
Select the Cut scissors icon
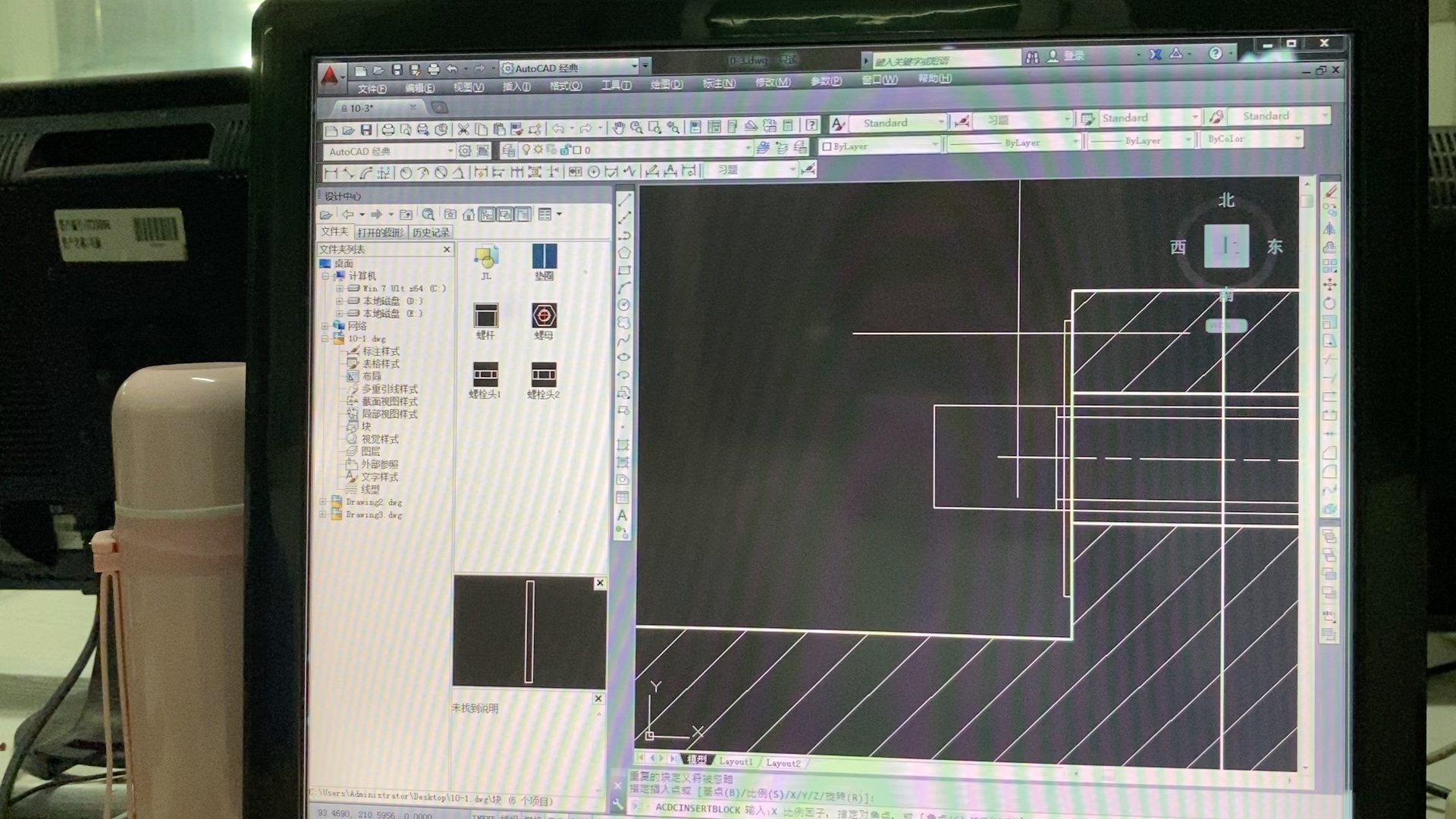[463, 130]
